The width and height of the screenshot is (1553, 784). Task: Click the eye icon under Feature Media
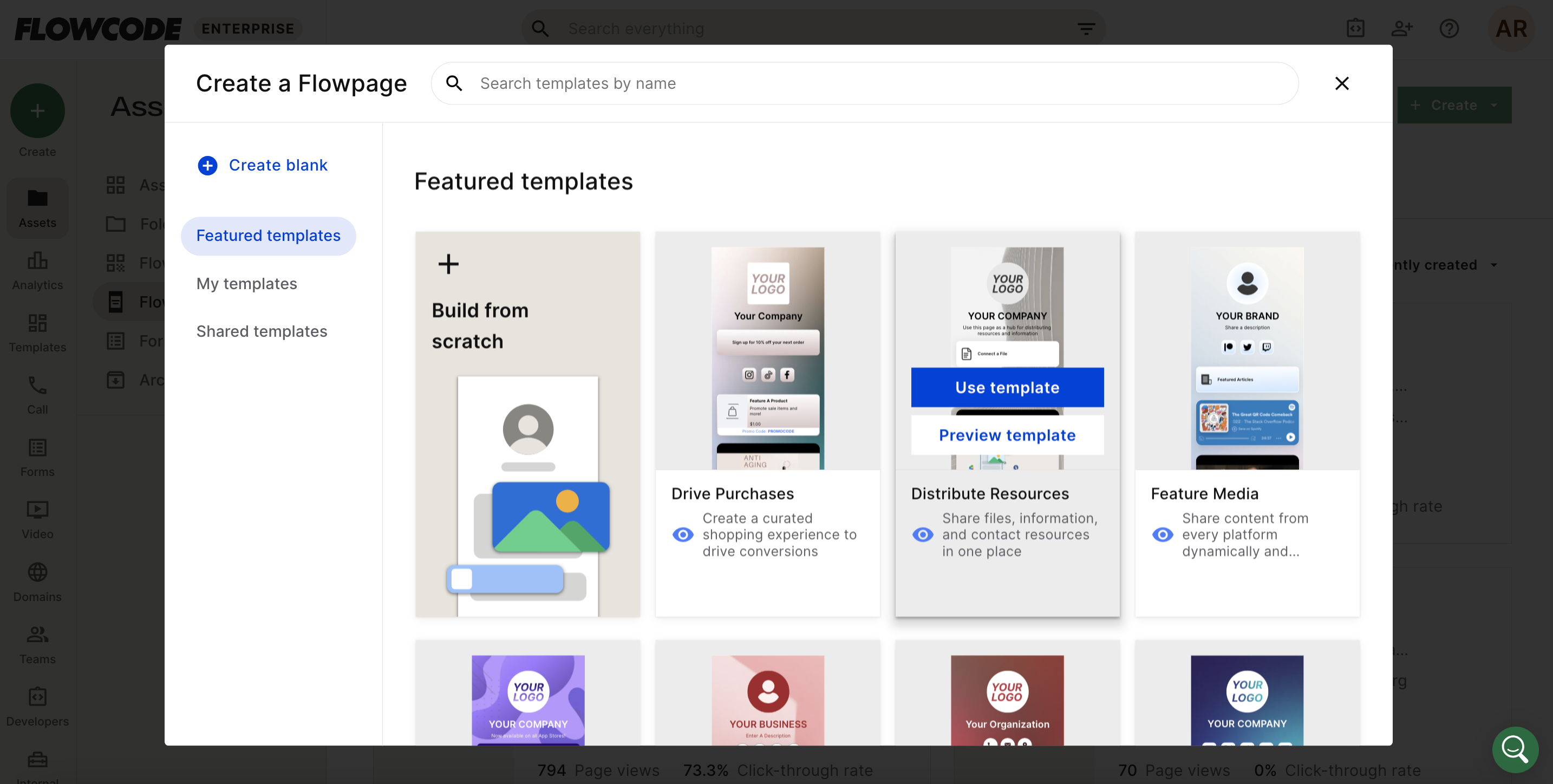[1163, 534]
